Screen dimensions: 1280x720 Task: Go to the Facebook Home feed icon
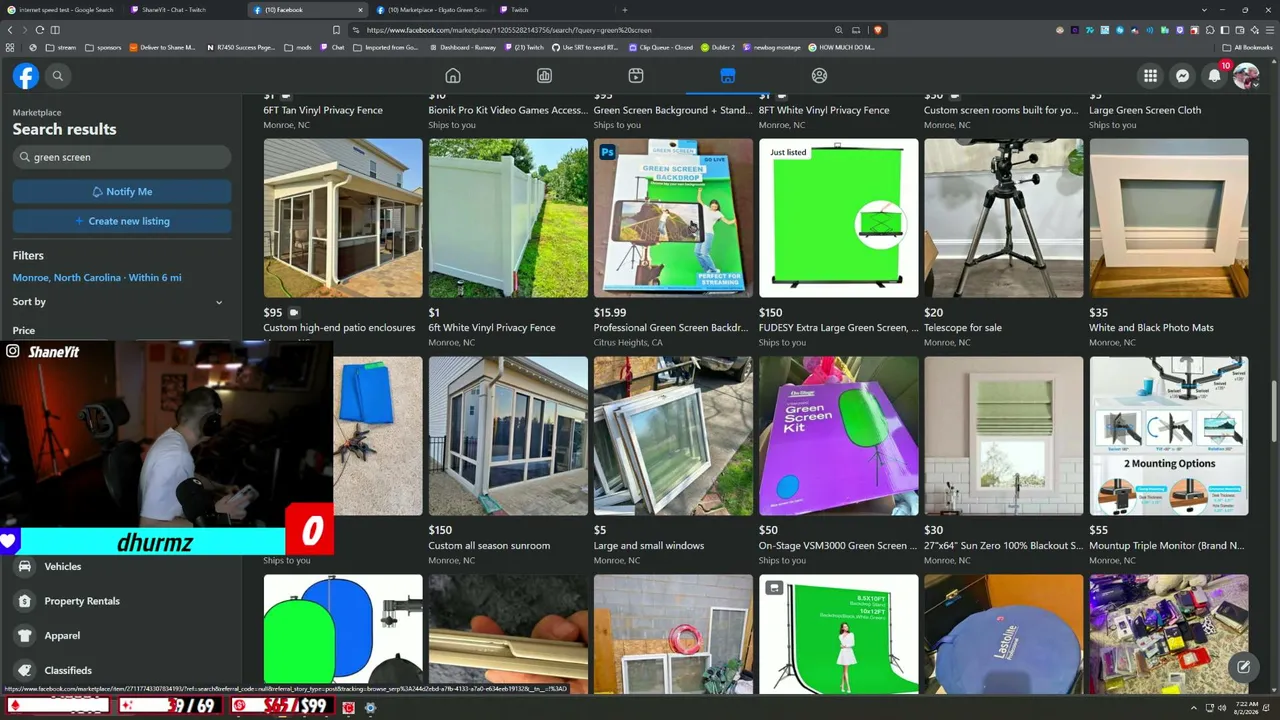click(x=453, y=76)
